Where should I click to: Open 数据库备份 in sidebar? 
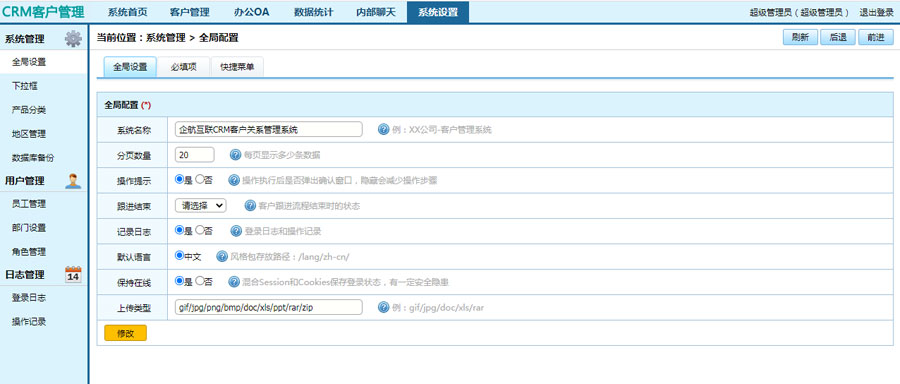click(x=33, y=157)
